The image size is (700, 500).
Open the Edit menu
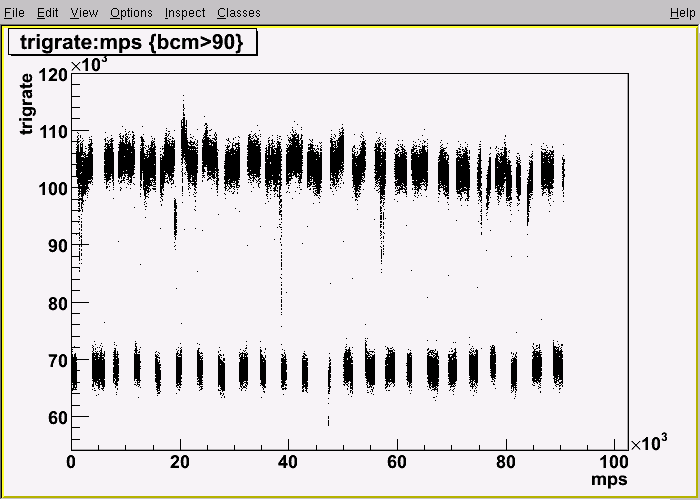47,13
